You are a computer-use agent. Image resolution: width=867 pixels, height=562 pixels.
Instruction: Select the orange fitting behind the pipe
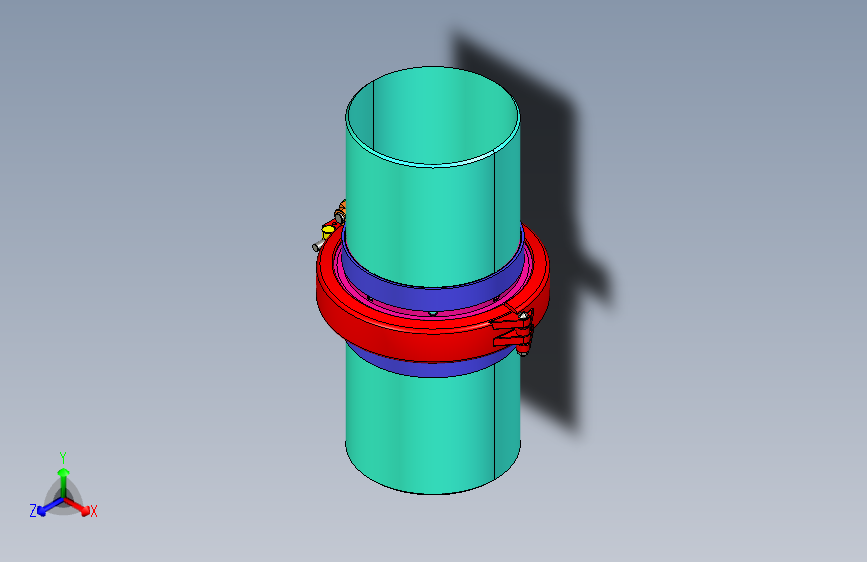click(x=341, y=210)
